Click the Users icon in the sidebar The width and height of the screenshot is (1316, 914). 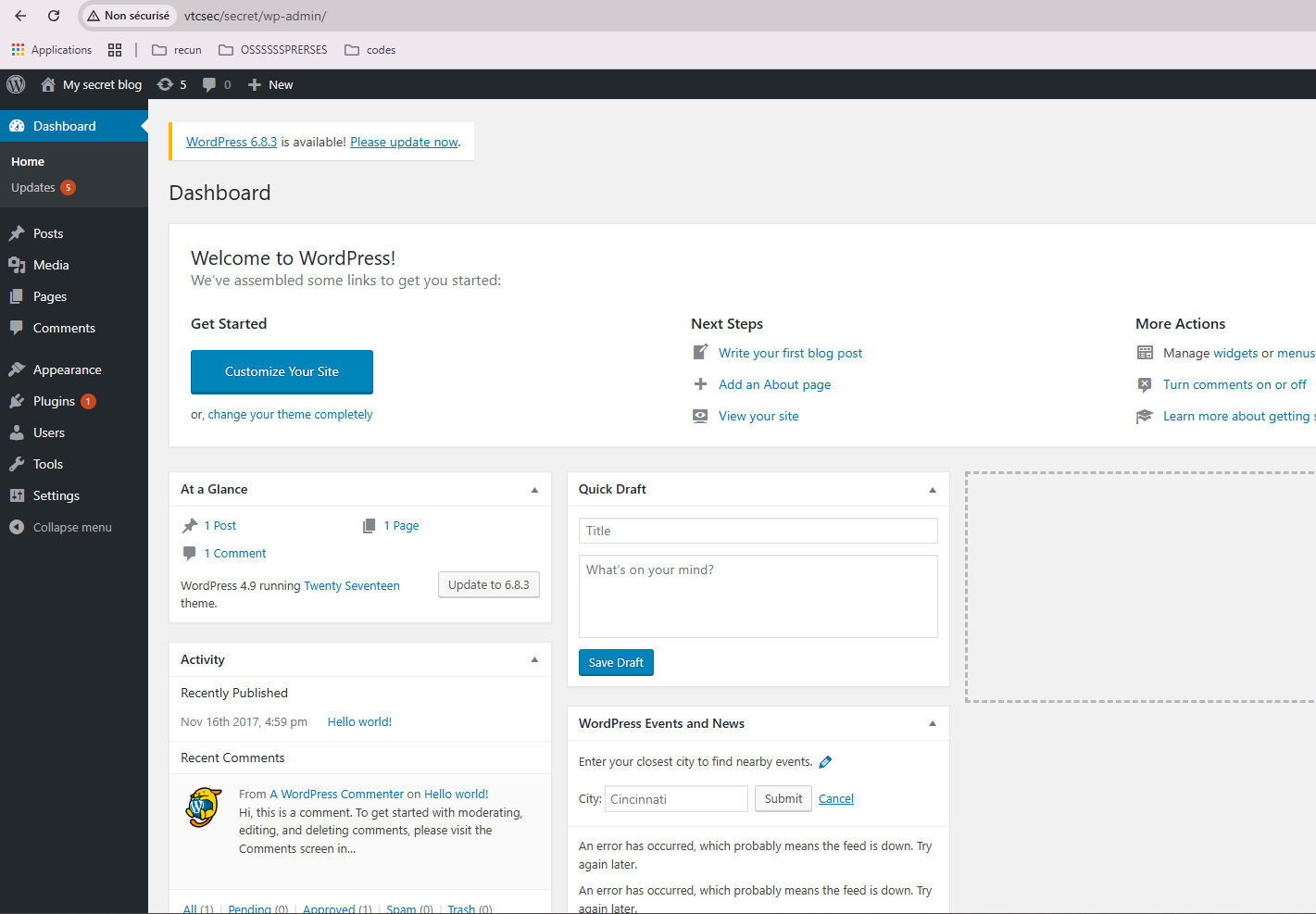pyautogui.click(x=18, y=432)
